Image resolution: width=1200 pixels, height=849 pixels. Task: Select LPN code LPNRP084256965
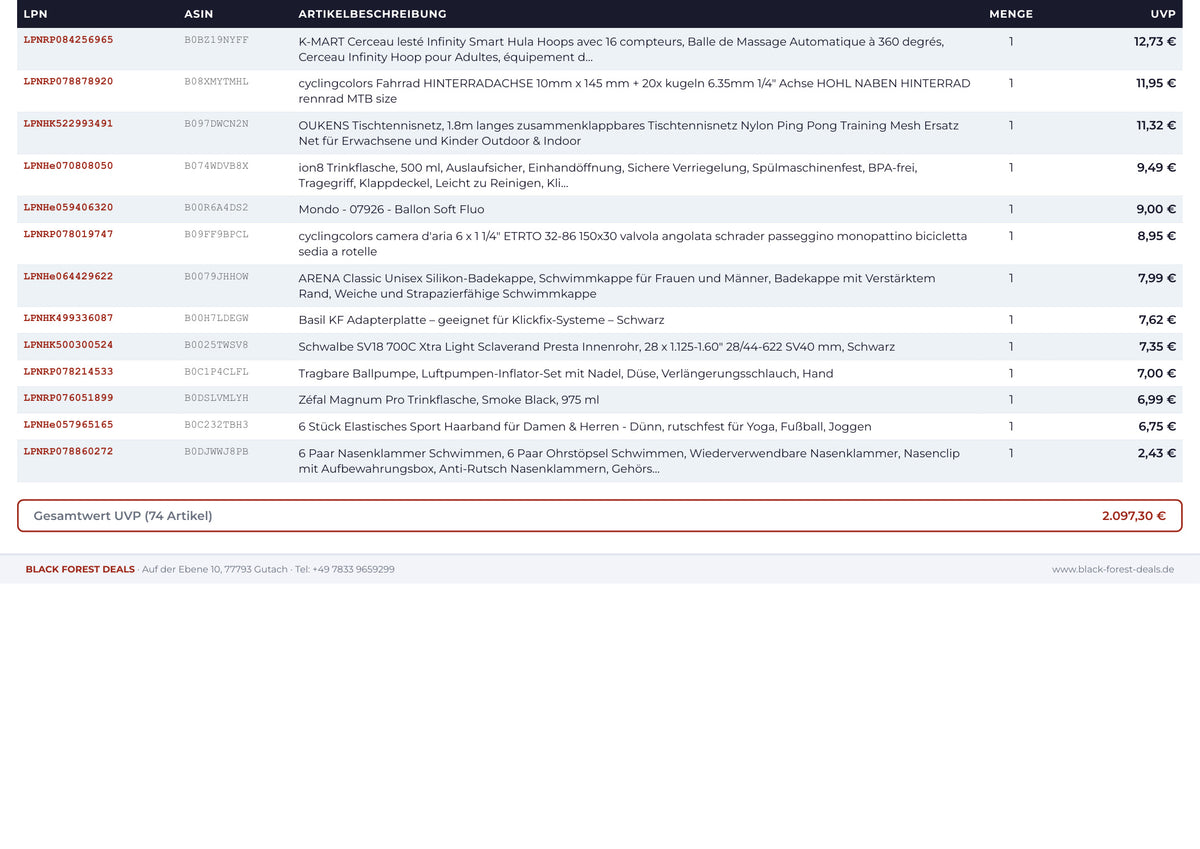[x=68, y=40]
